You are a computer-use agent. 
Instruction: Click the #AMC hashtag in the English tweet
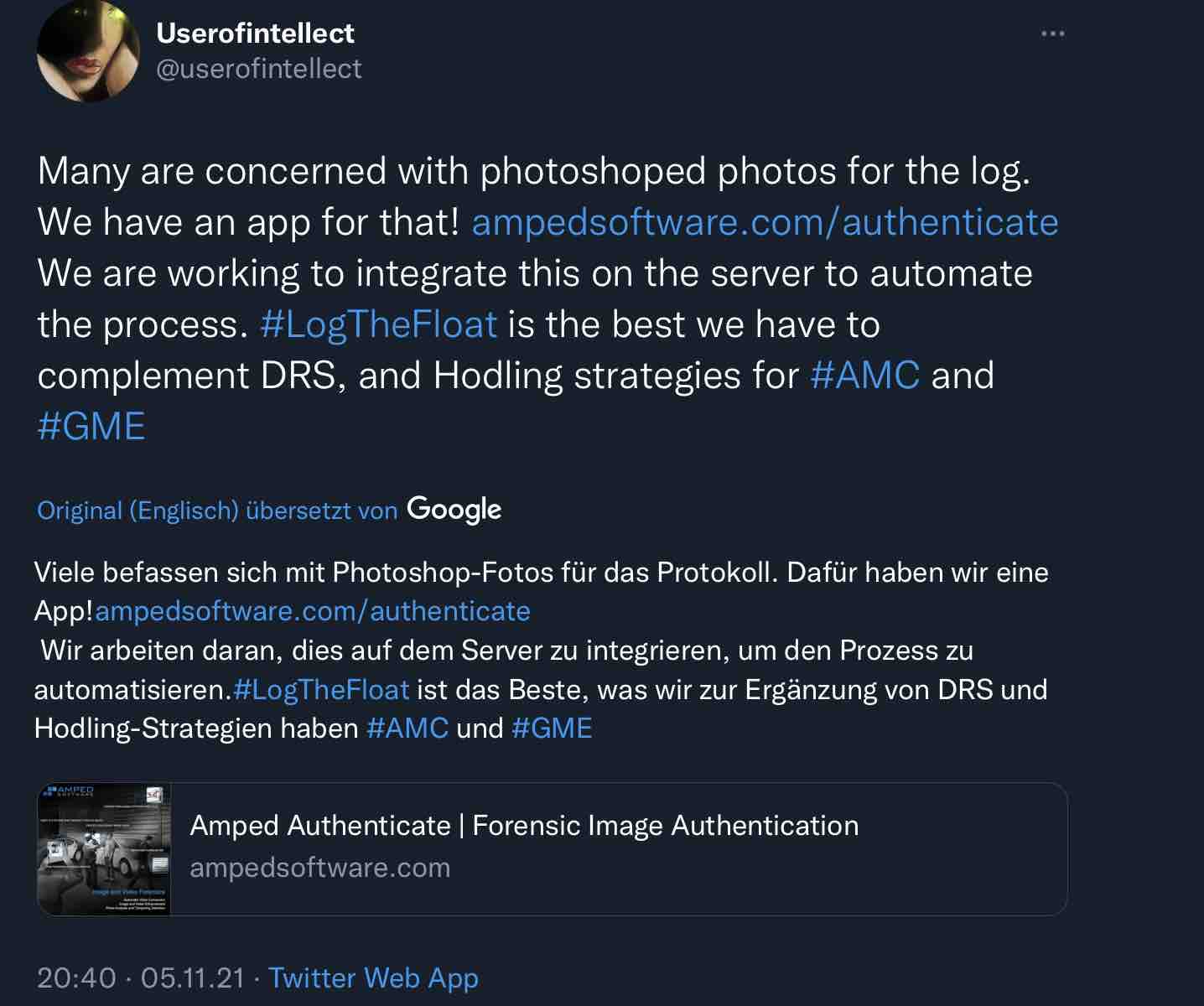click(x=864, y=376)
